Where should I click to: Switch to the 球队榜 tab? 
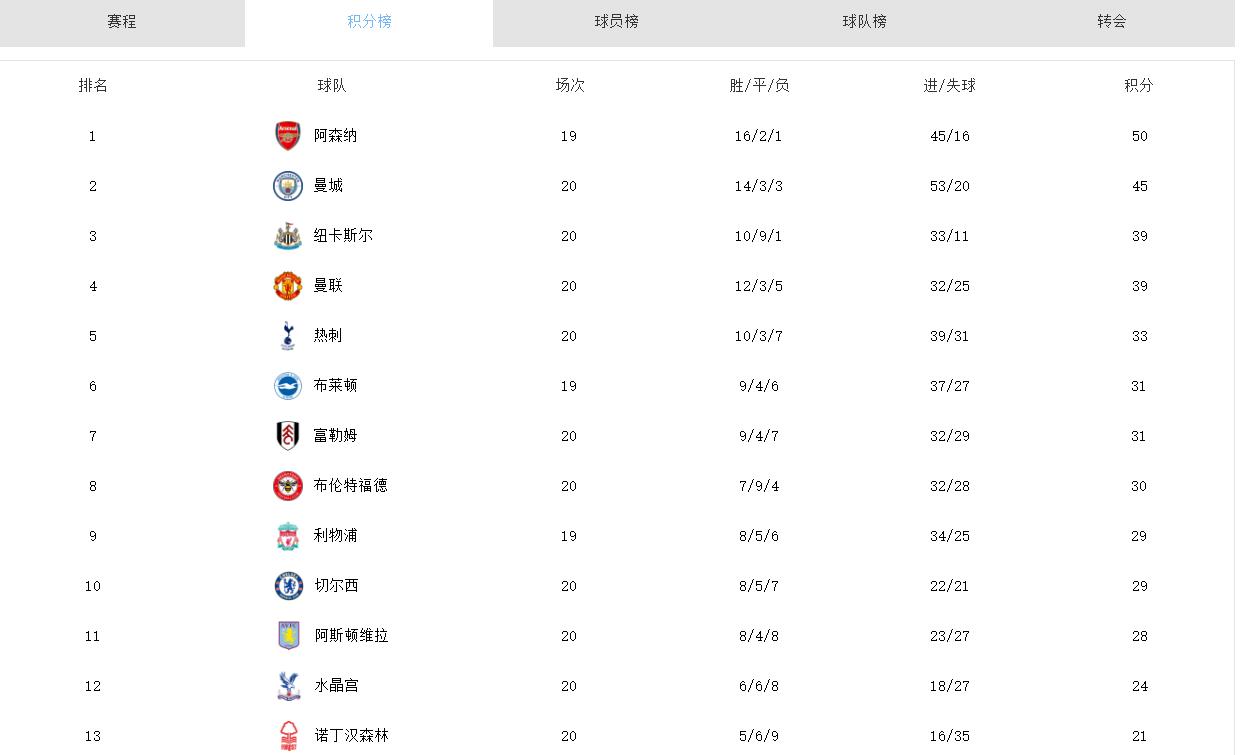coord(864,22)
